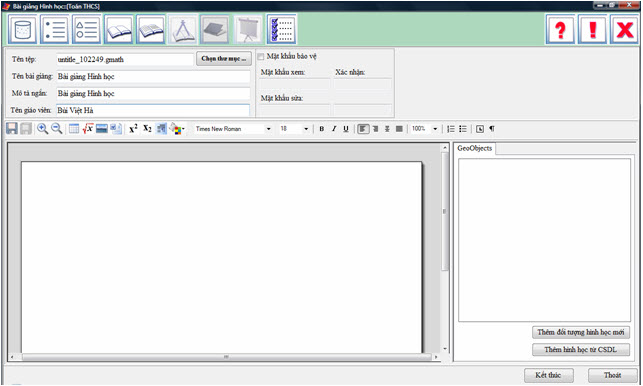Click the text box insert icon

(x=480, y=129)
